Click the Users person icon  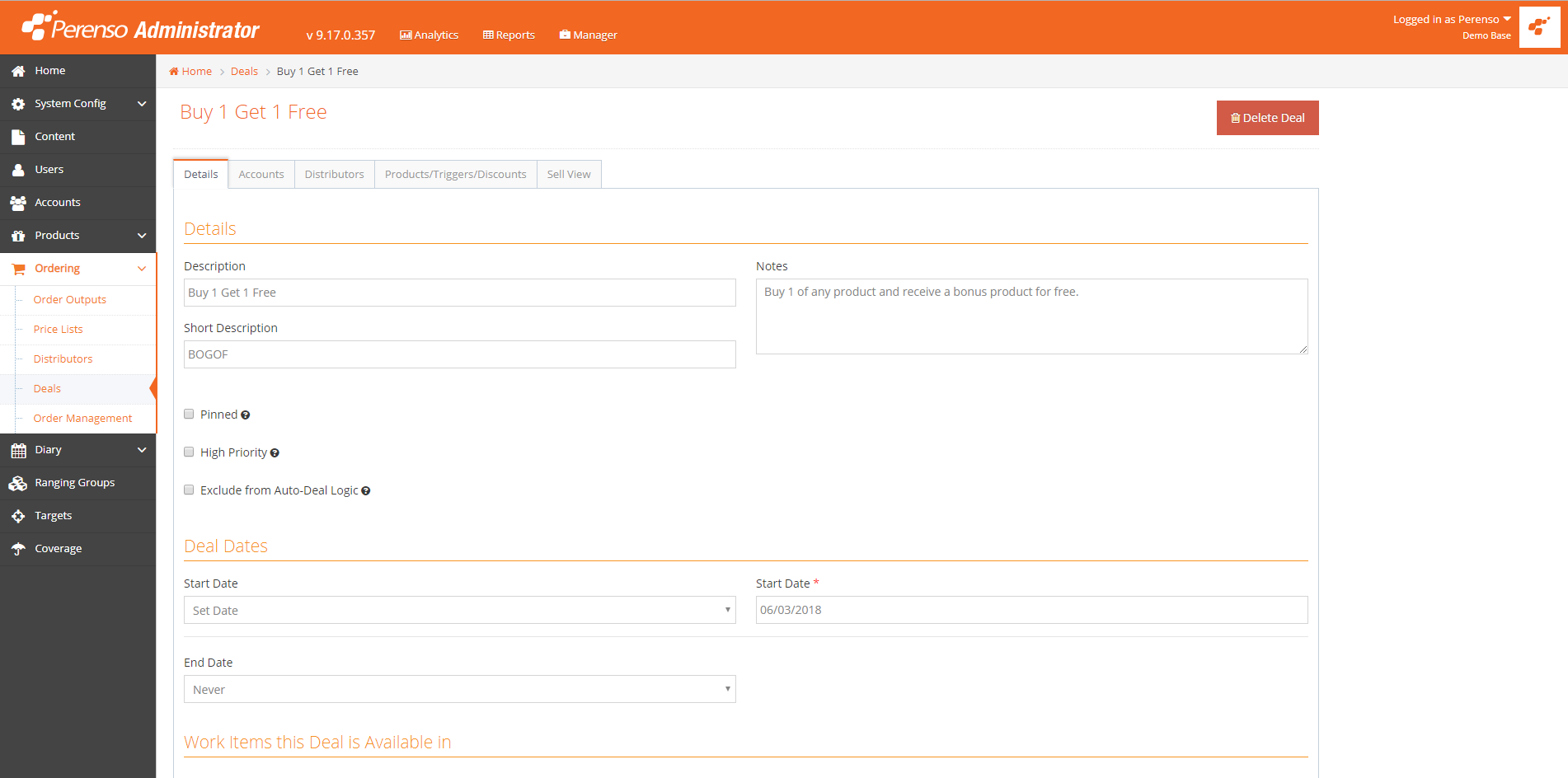(x=18, y=171)
